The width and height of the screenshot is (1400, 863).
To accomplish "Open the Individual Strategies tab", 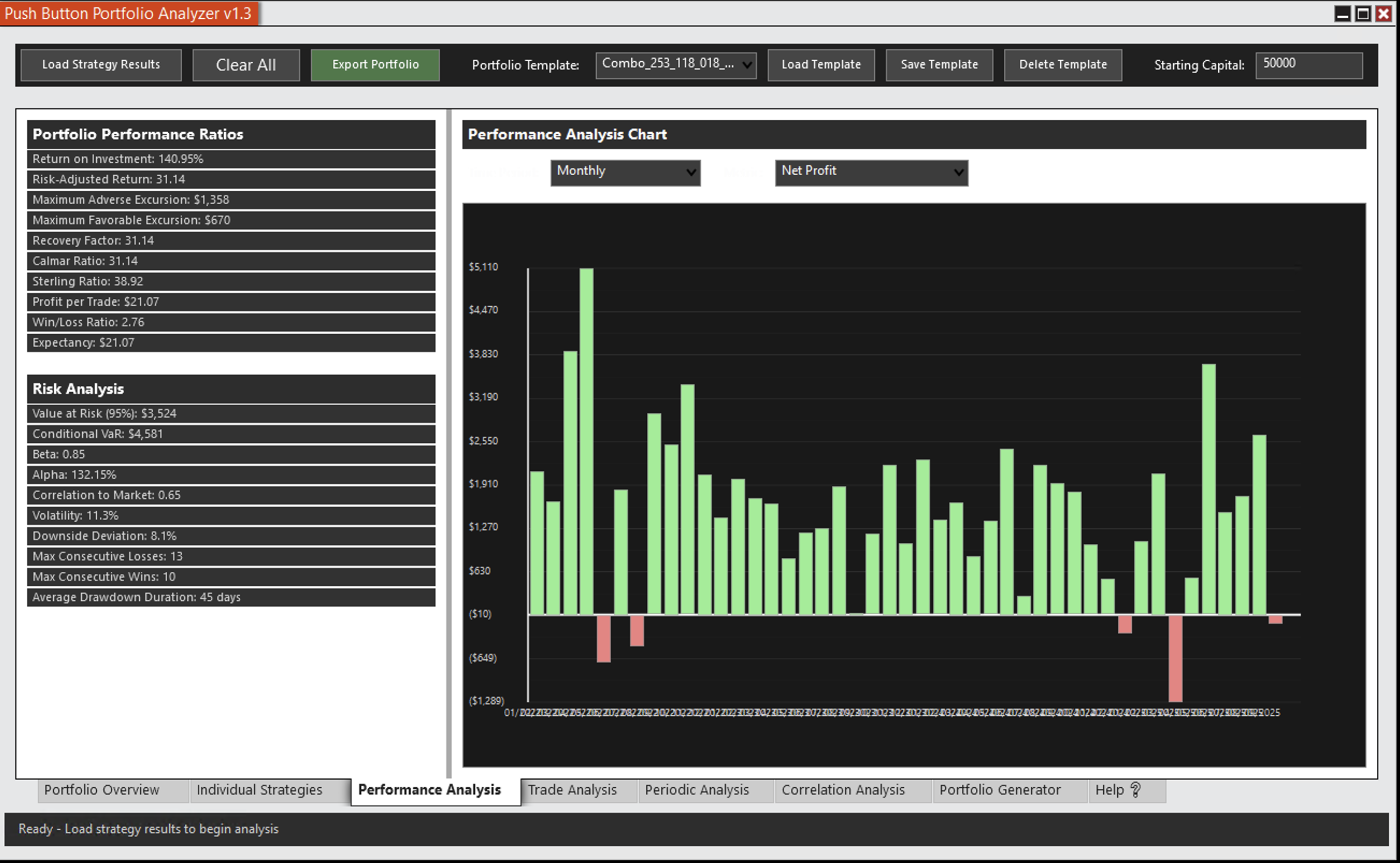I will click(259, 790).
